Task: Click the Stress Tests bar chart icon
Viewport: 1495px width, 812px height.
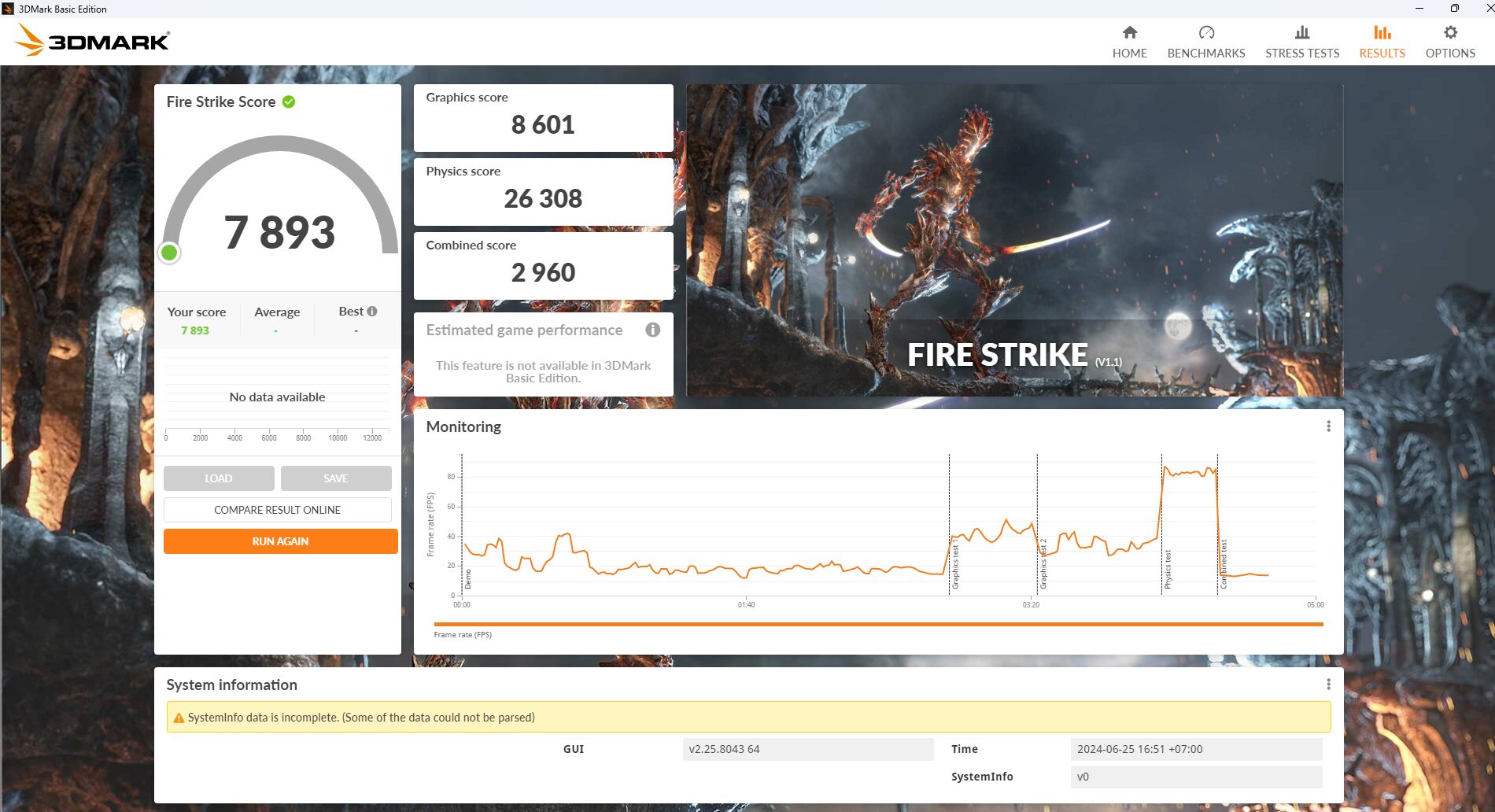Action: point(1302,32)
